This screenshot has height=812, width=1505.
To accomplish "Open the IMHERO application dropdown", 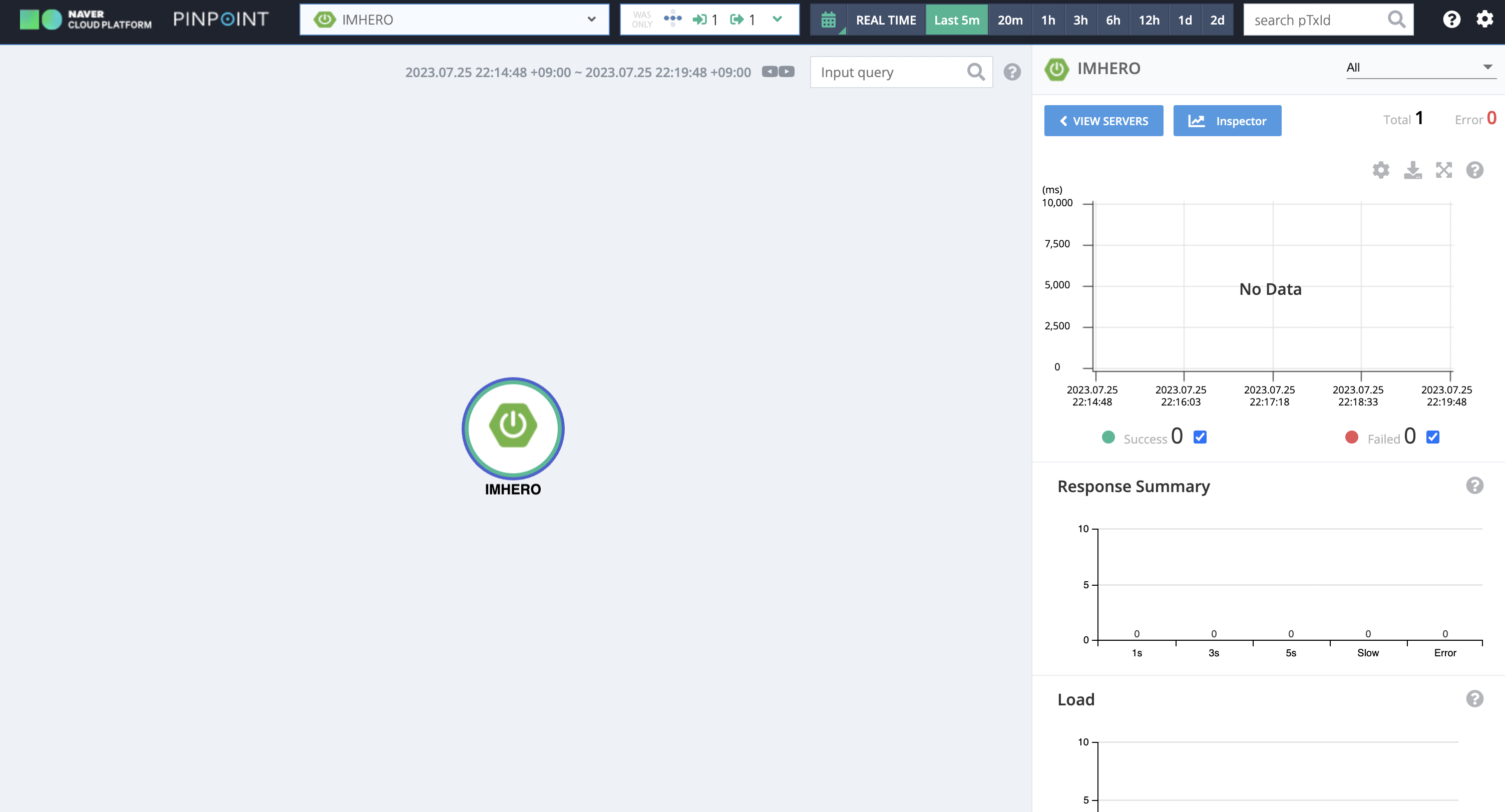I will 455,20.
